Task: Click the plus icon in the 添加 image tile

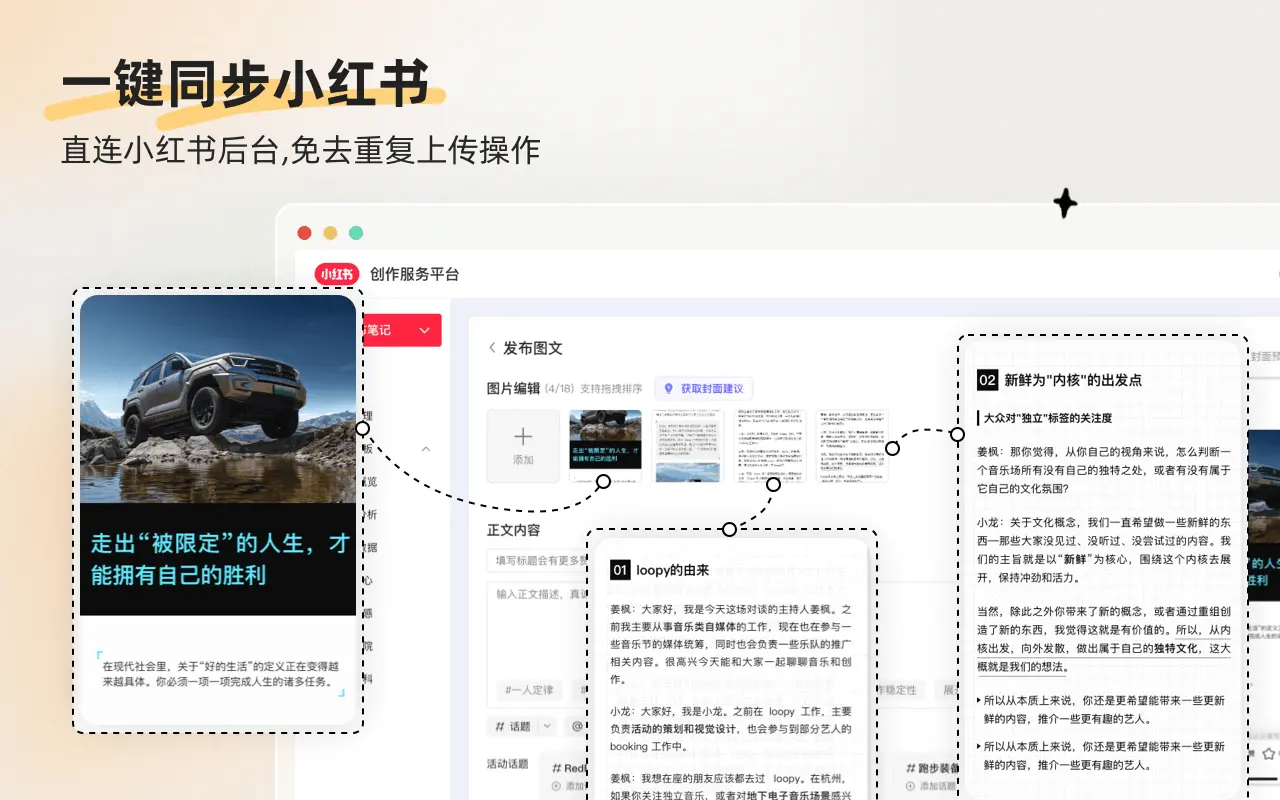Action: click(522, 435)
